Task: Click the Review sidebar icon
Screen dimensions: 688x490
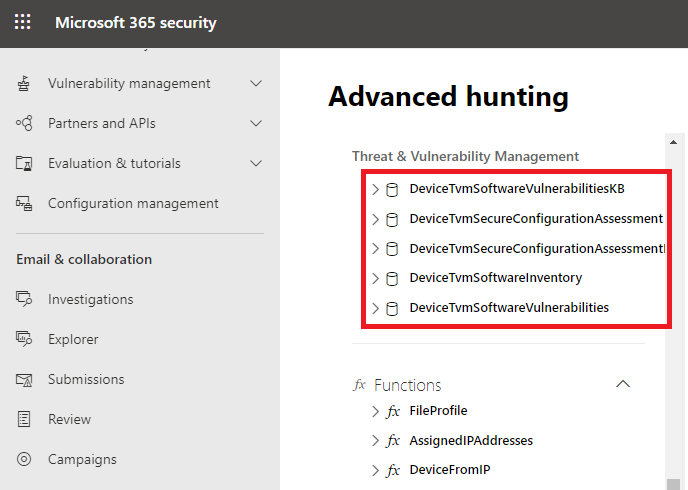Action: pos(24,419)
